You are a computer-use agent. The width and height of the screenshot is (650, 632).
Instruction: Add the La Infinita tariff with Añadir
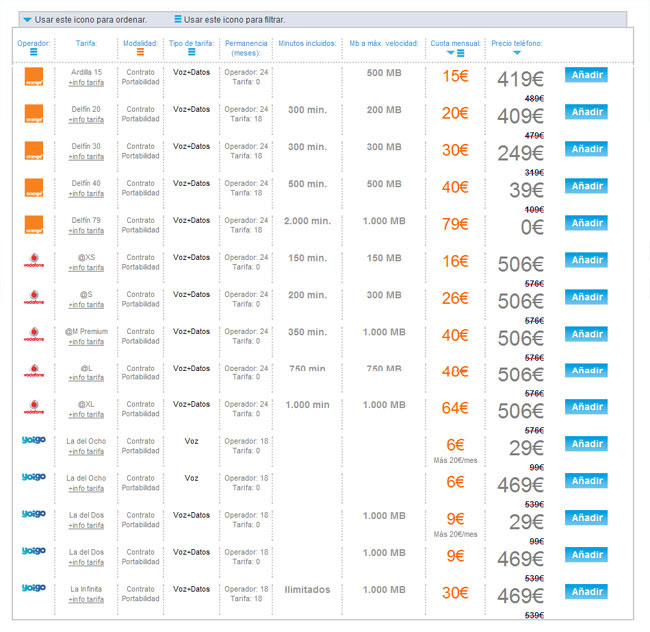click(586, 592)
